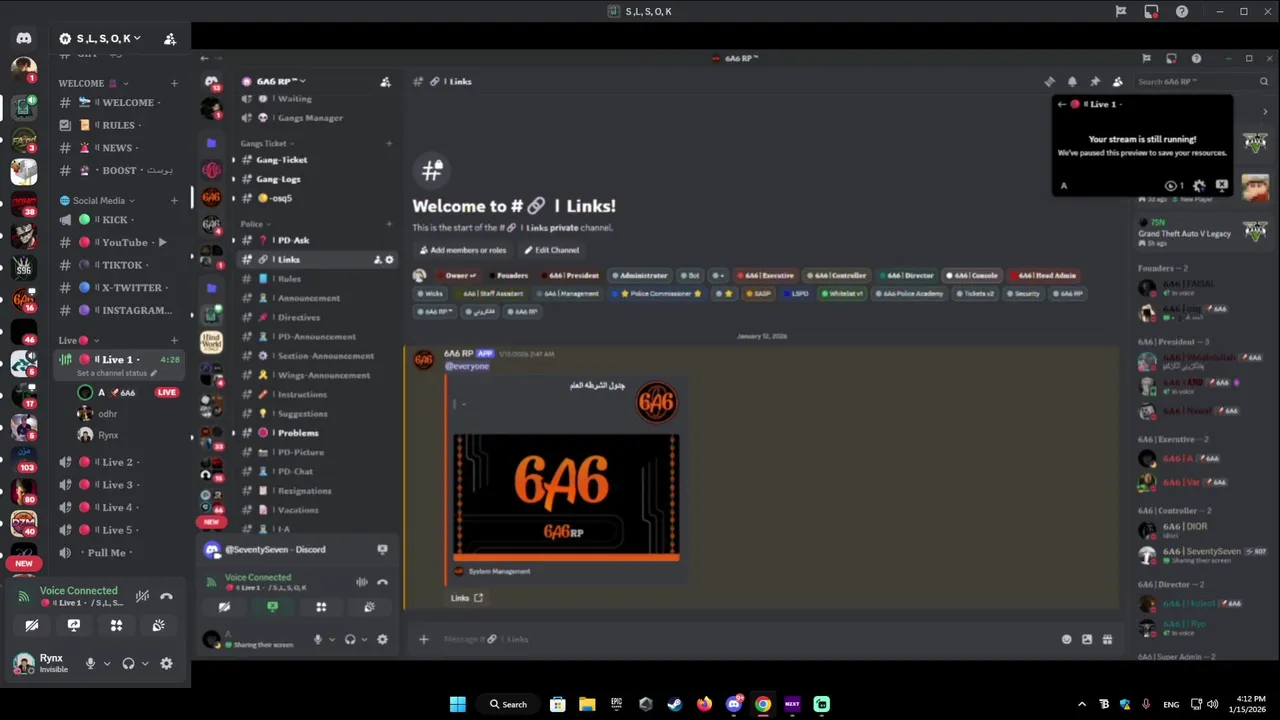
Task: Open the BOOST channel
Action: tap(118, 170)
